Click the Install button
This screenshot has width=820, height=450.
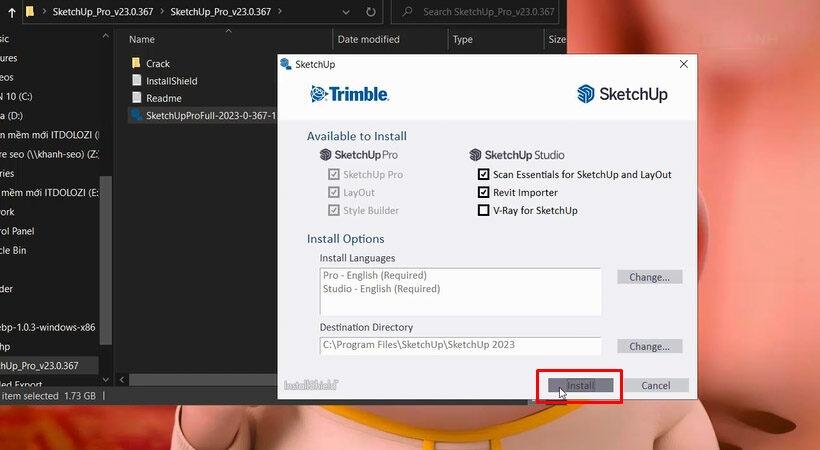click(580, 385)
